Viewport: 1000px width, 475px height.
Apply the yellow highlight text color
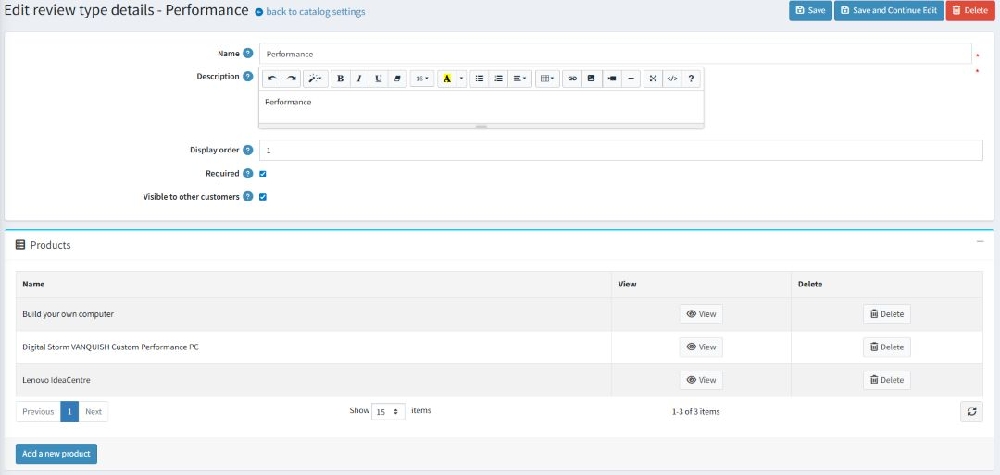tap(447, 78)
